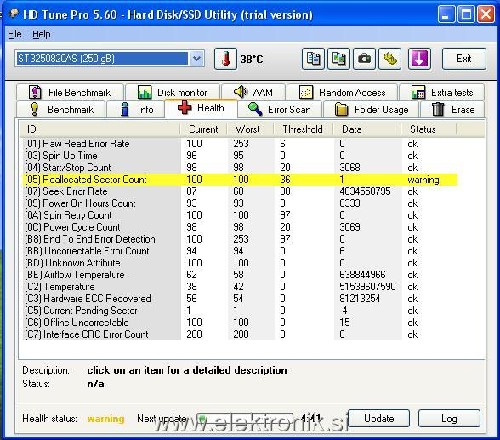Open the File menu
This screenshot has width=500, height=440.
coord(15,34)
